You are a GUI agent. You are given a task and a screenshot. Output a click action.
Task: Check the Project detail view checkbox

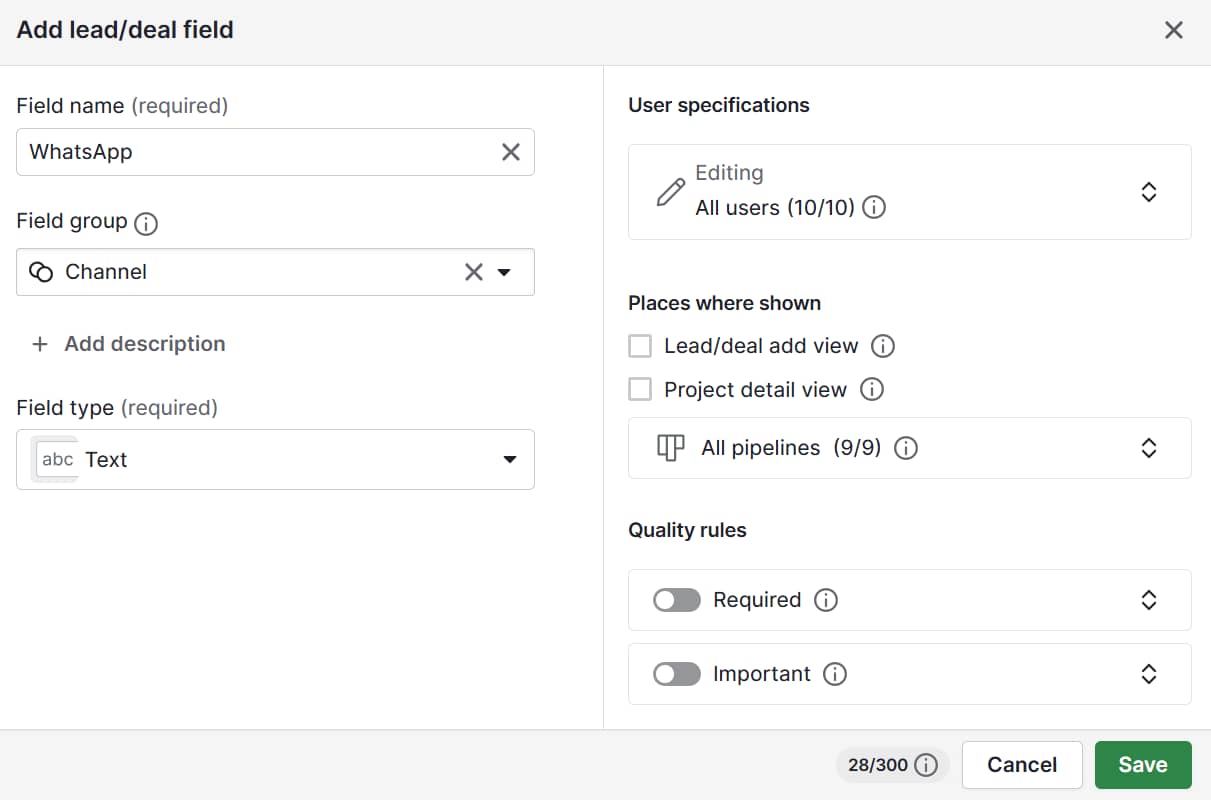click(x=639, y=390)
